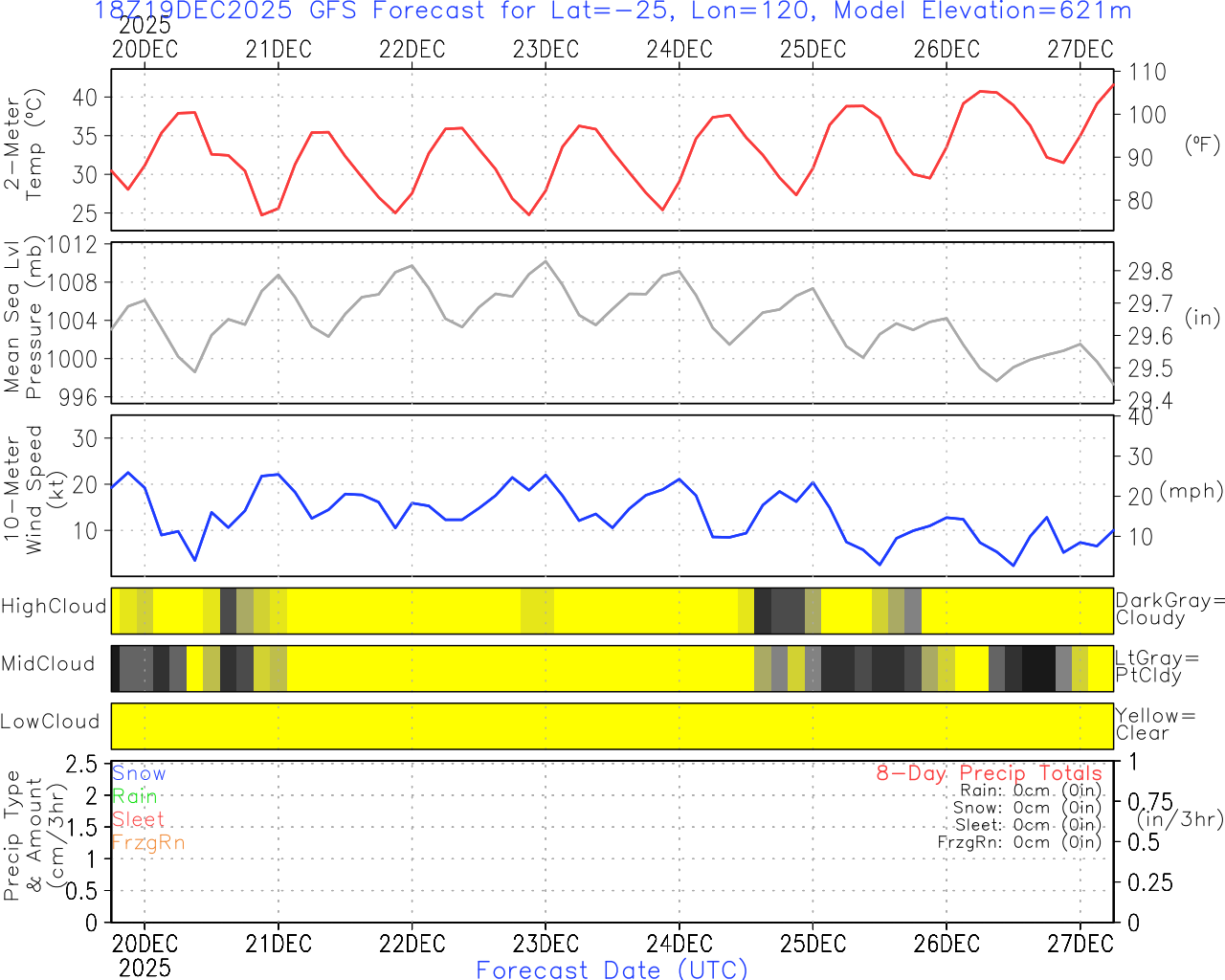Click the 27DEC label on bottom axis
This screenshot has height=980, width=1225.
(1080, 944)
